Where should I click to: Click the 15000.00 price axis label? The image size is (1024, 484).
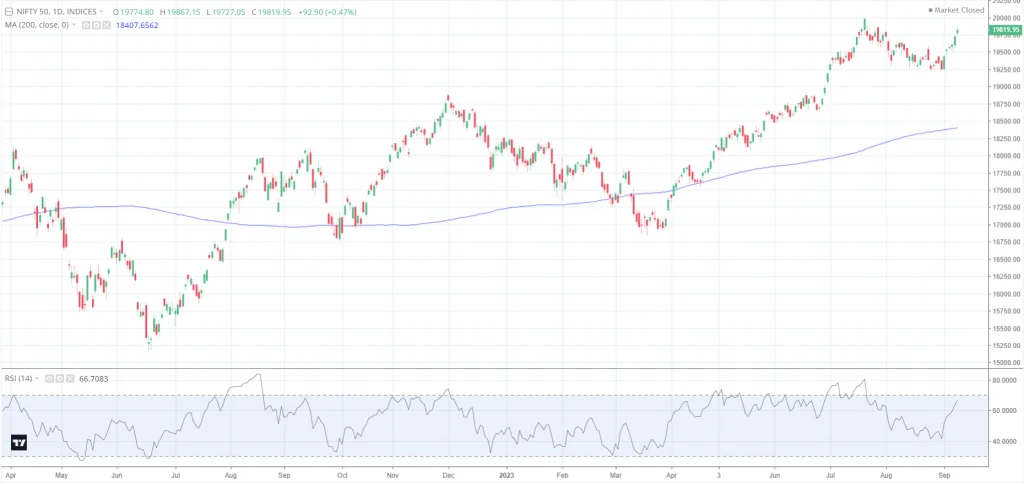(x=1006, y=363)
